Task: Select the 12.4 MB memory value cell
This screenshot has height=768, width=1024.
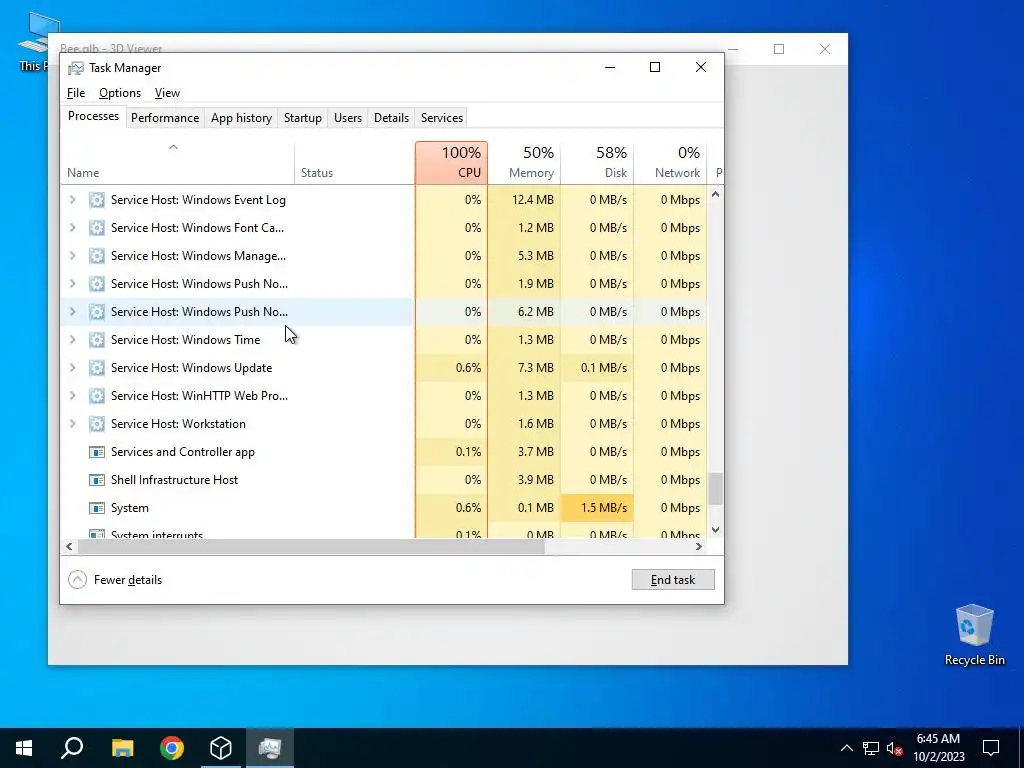Action: [x=524, y=200]
